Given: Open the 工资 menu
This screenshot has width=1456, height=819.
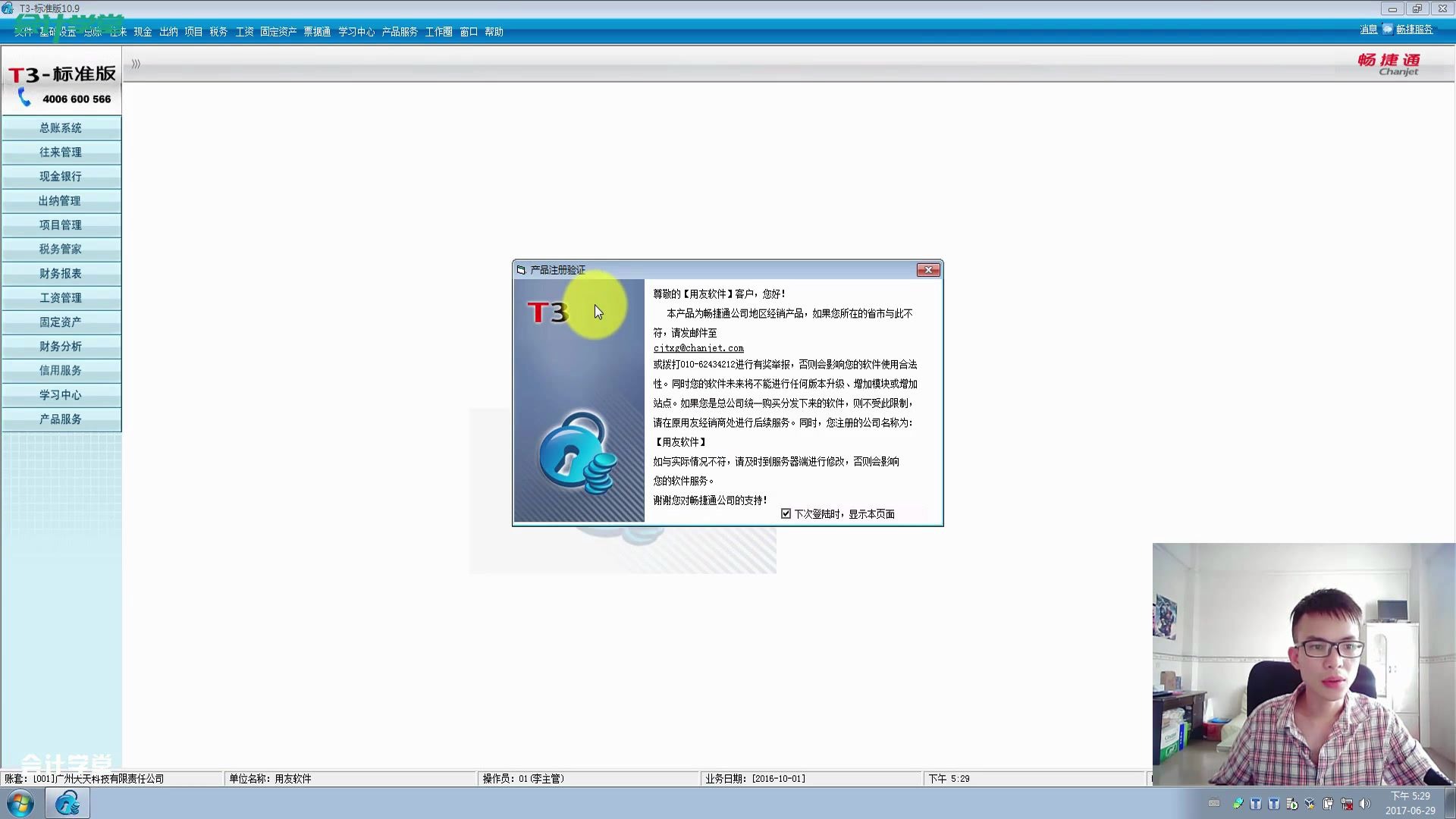Looking at the screenshot, I should [x=244, y=32].
